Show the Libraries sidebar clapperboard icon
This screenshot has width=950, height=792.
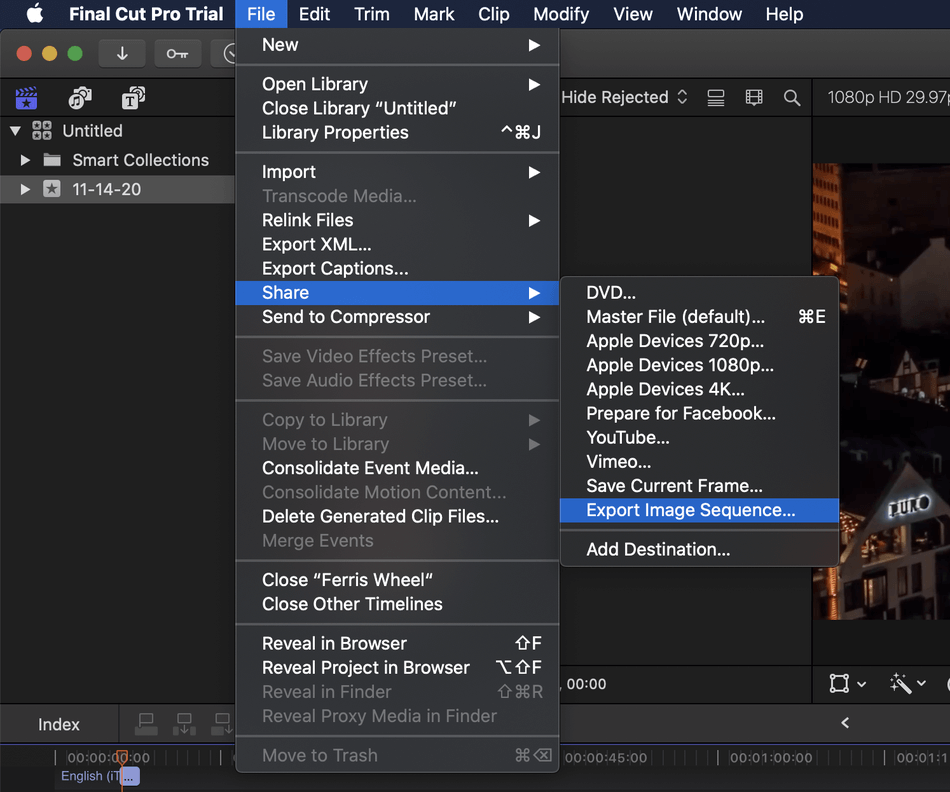26,98
